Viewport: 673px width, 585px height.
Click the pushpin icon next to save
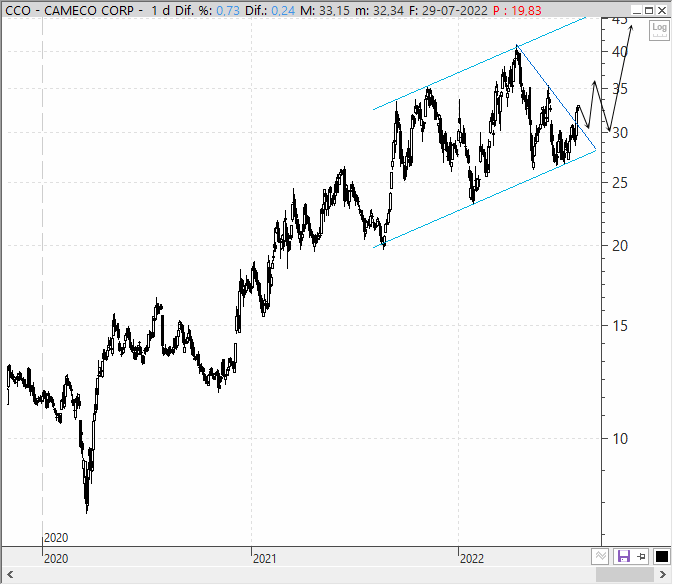642,557
